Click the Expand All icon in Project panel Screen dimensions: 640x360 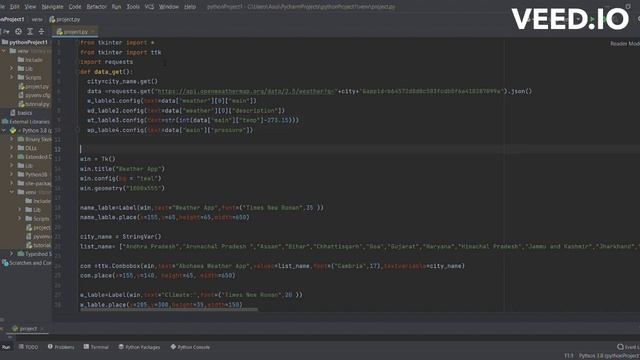30,31
